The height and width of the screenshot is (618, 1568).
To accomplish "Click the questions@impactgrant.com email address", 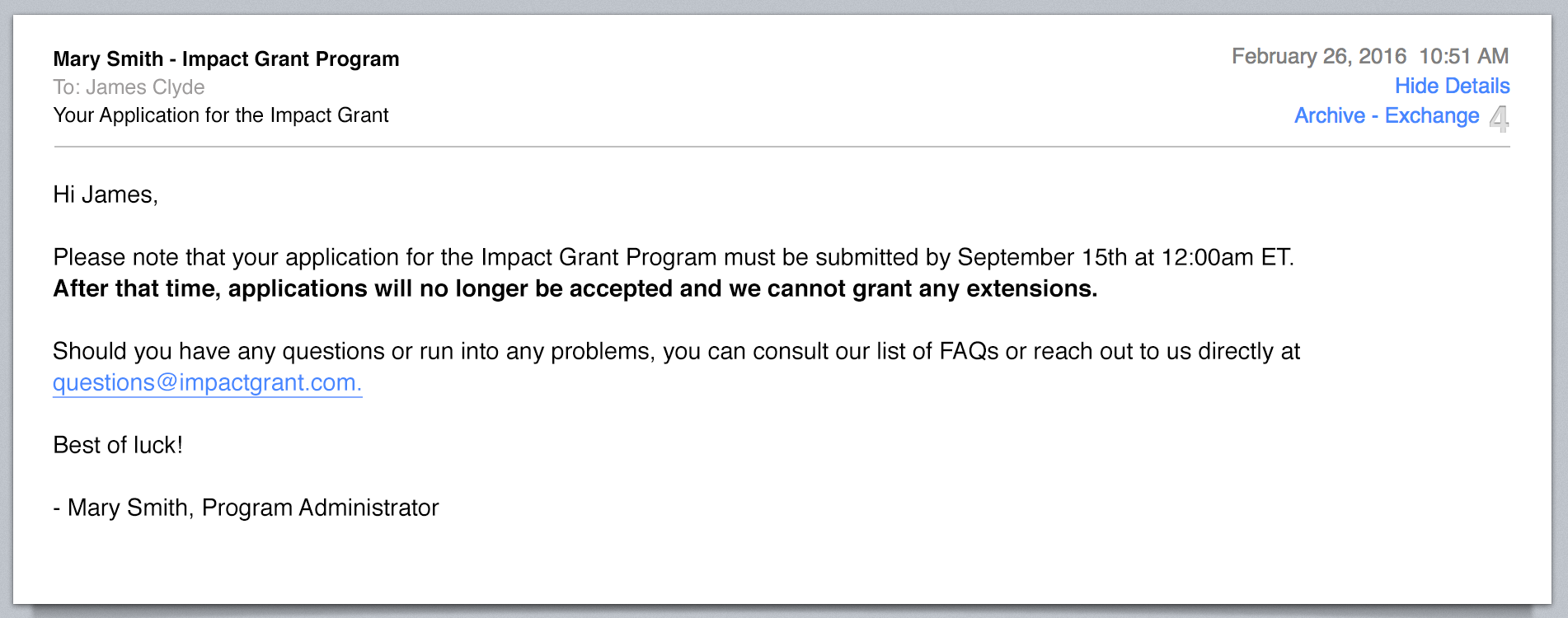I will pyautogui.click(x=207, y=382).
